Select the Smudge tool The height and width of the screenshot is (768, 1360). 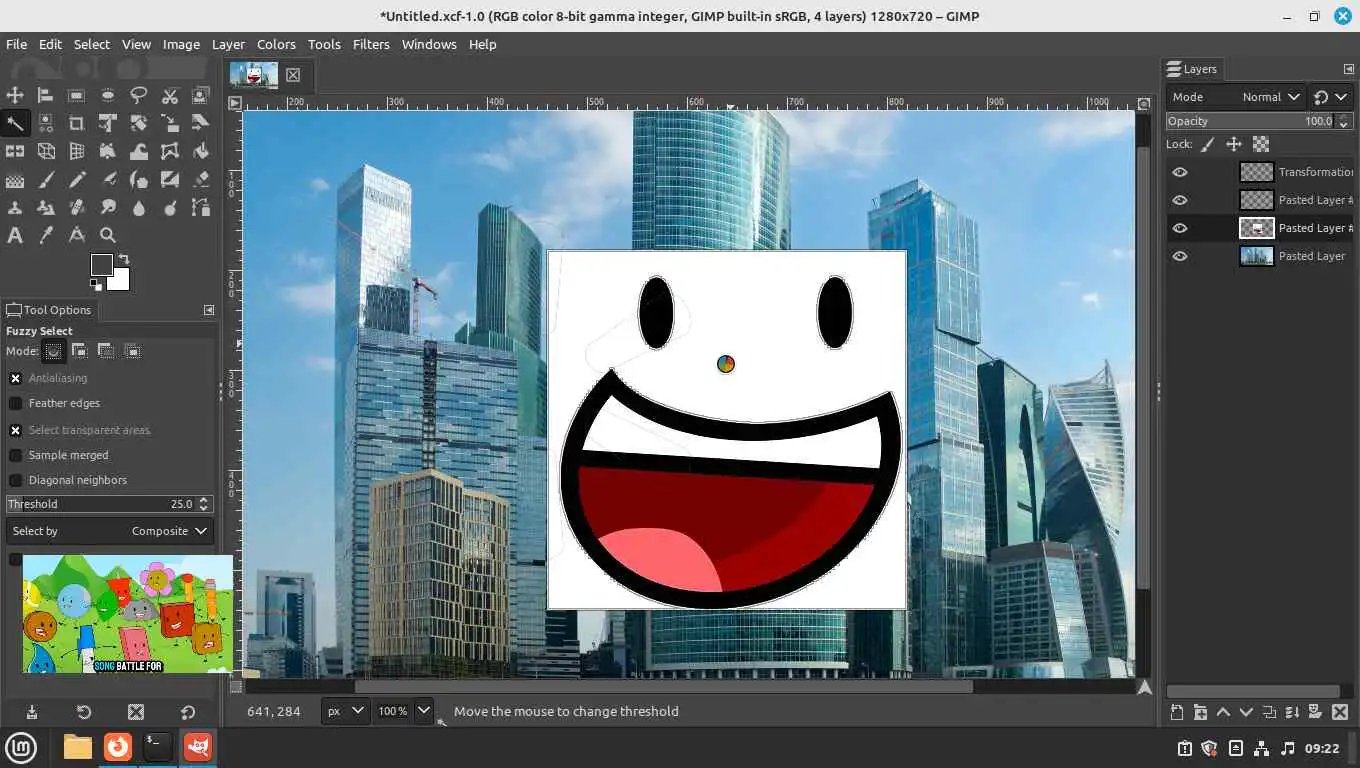pos(108,208)
